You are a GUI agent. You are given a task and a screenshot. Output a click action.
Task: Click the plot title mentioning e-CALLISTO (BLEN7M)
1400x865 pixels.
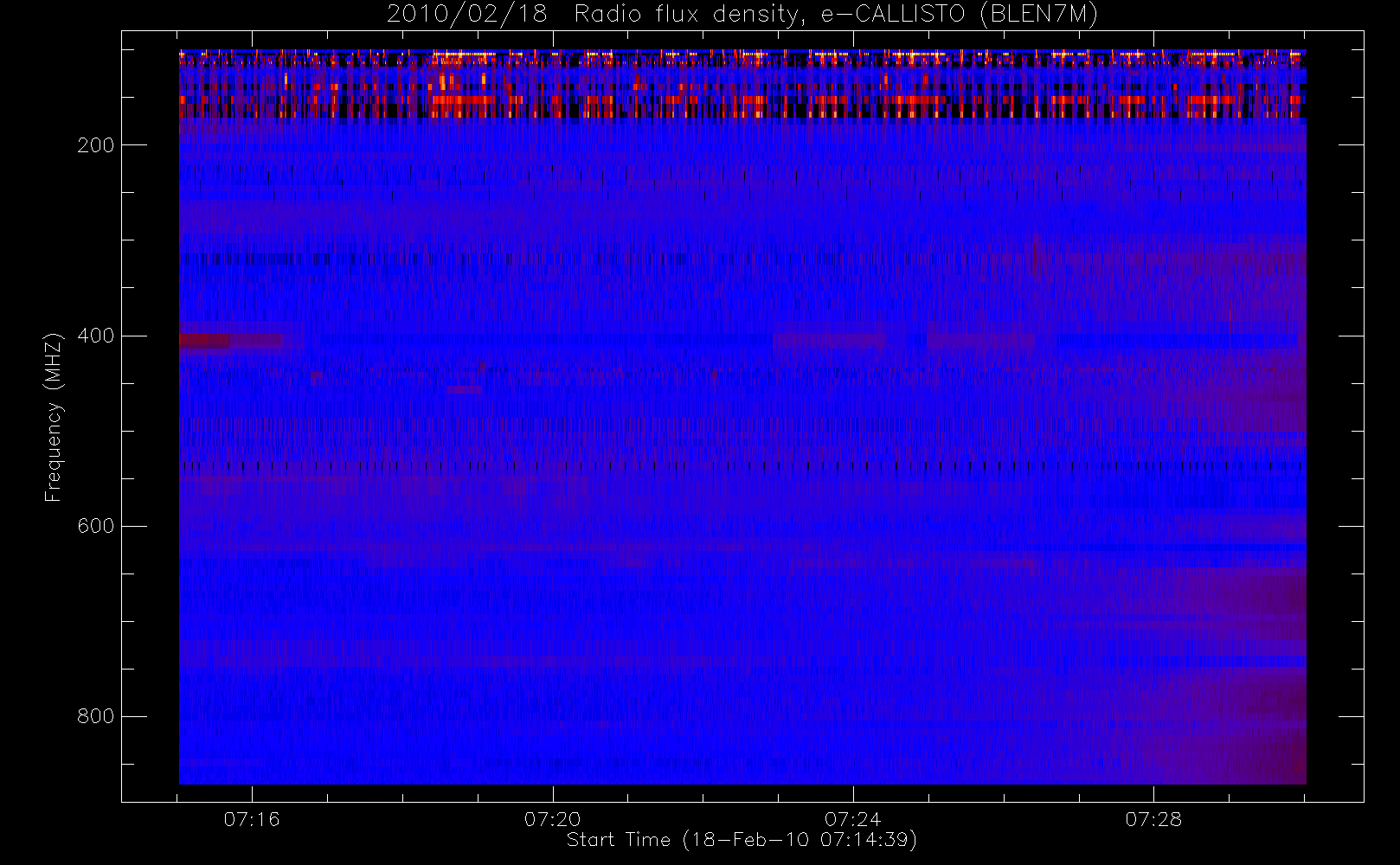coord(742,15)
